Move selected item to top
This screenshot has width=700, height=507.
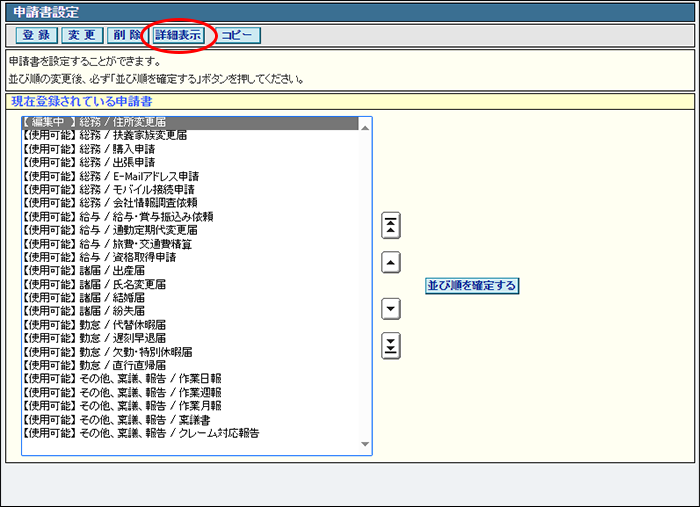click(x=391, y=225)
